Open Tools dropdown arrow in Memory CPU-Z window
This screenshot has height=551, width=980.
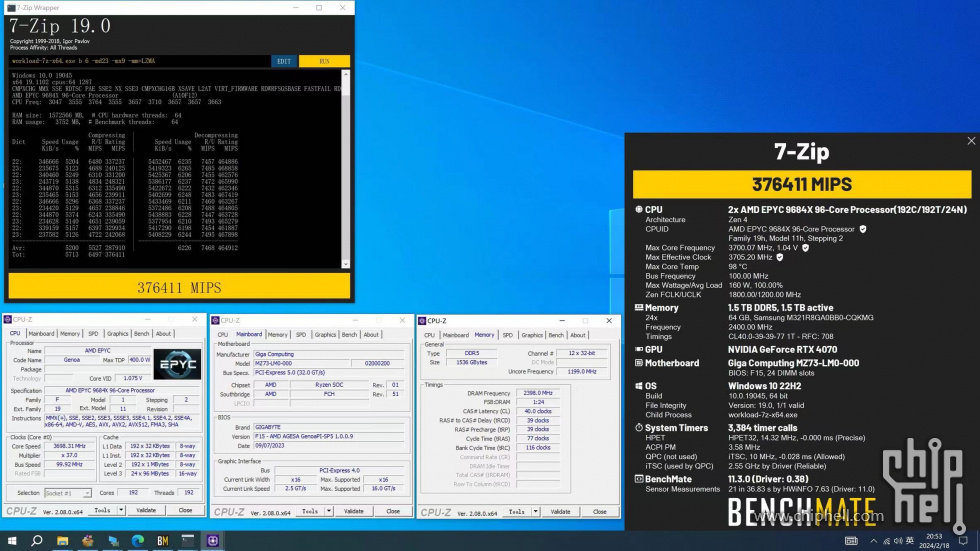coord(535,512)
